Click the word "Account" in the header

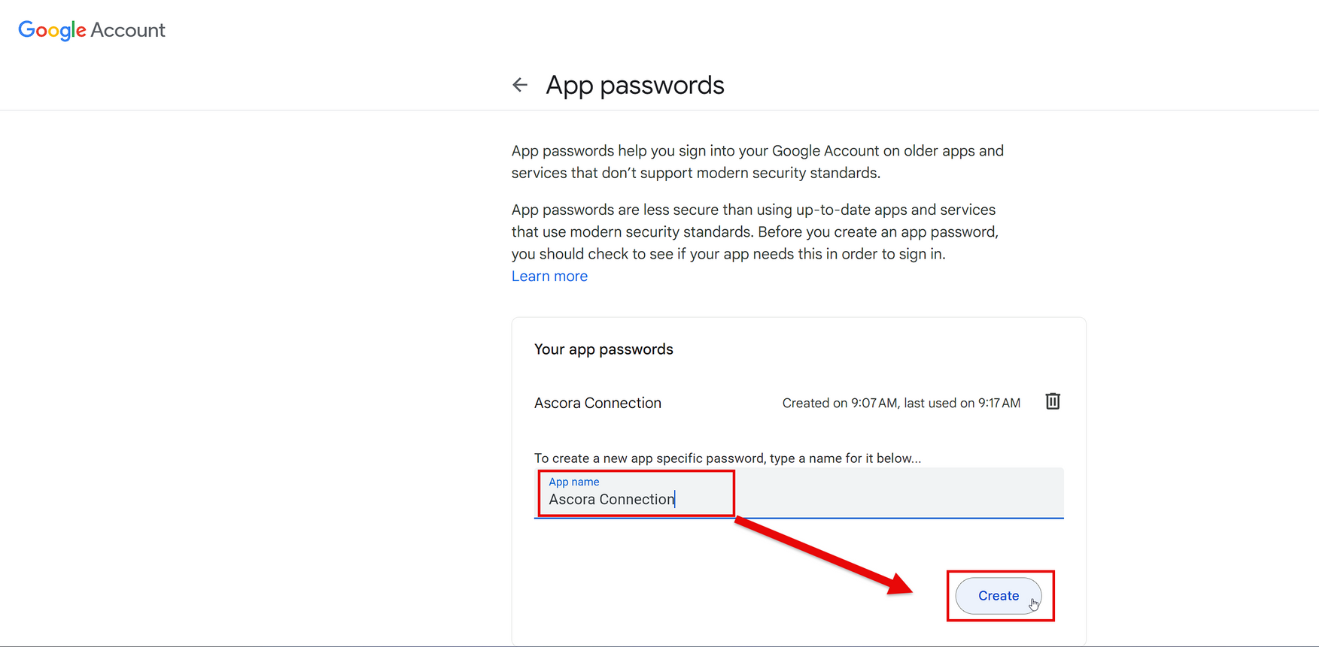point(128,30)
